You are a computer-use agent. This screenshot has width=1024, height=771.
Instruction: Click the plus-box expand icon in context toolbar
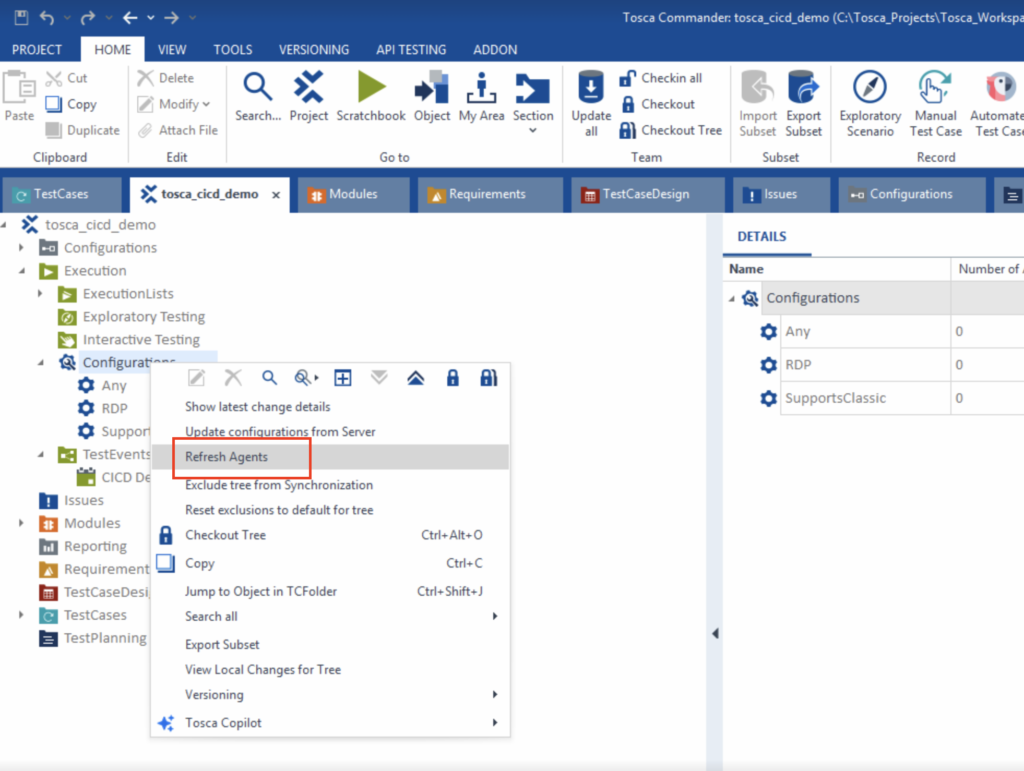(343, 377)
